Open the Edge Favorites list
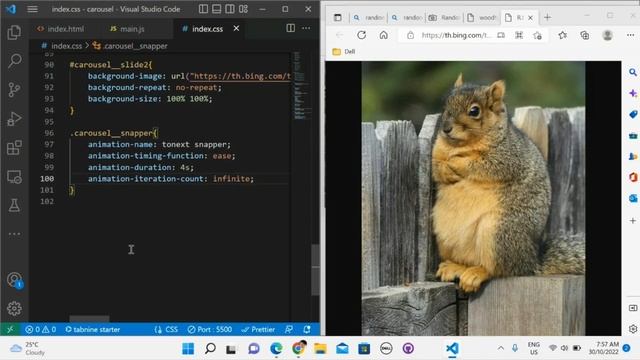640x360 pixels. (562, 35)
